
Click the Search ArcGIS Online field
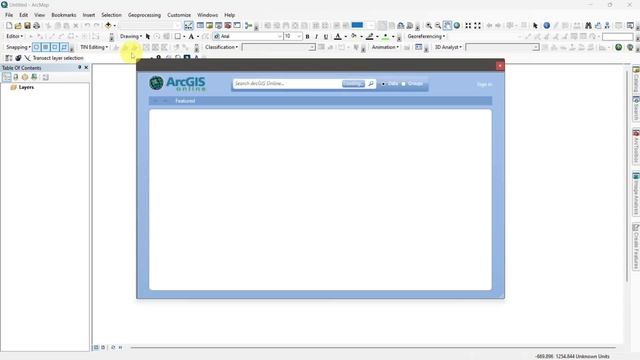coord(287,84)
